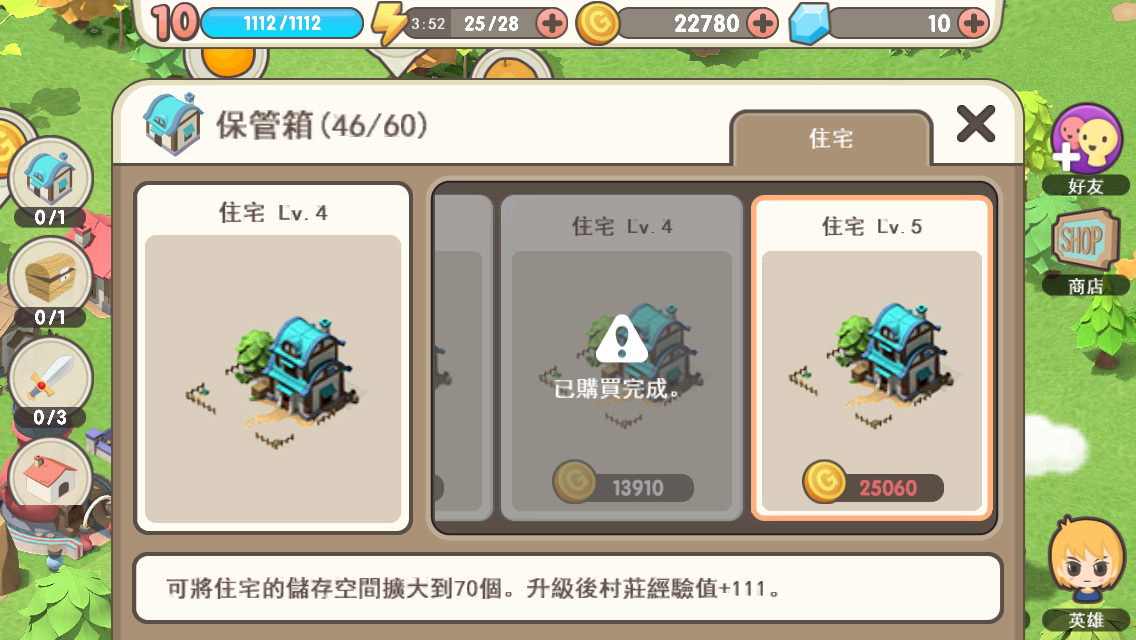Open the SHOP 商店 icon

[x=1085, y=252]
